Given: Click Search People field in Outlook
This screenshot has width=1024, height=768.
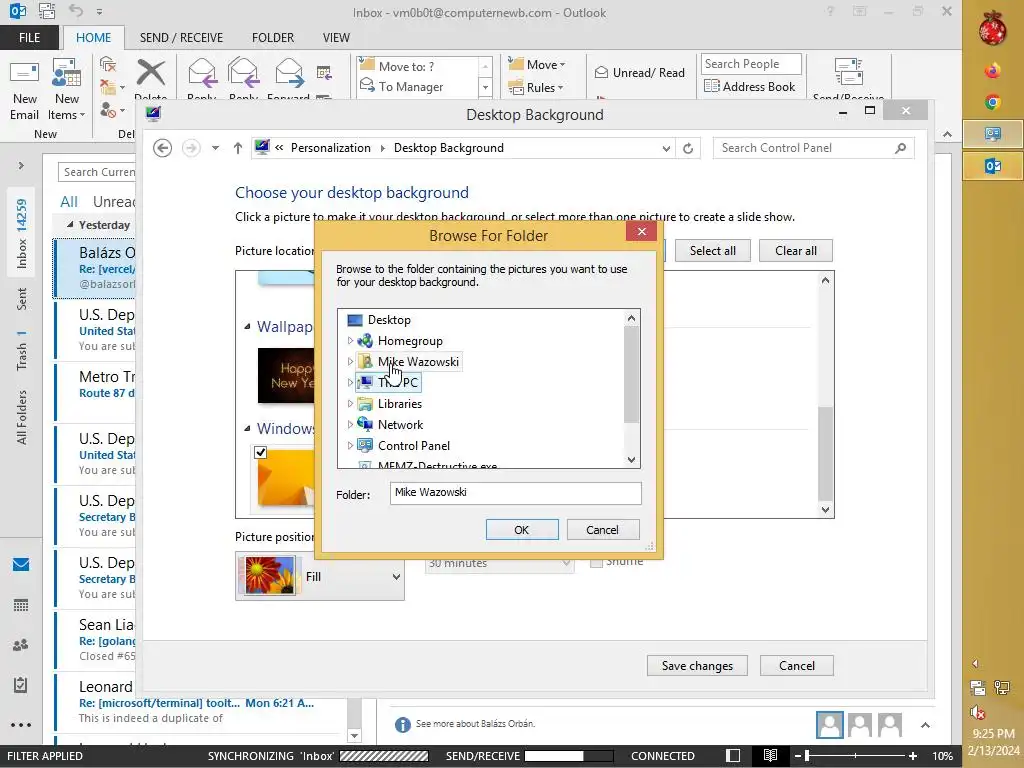Looking at the screenshot, I should 751,64.
